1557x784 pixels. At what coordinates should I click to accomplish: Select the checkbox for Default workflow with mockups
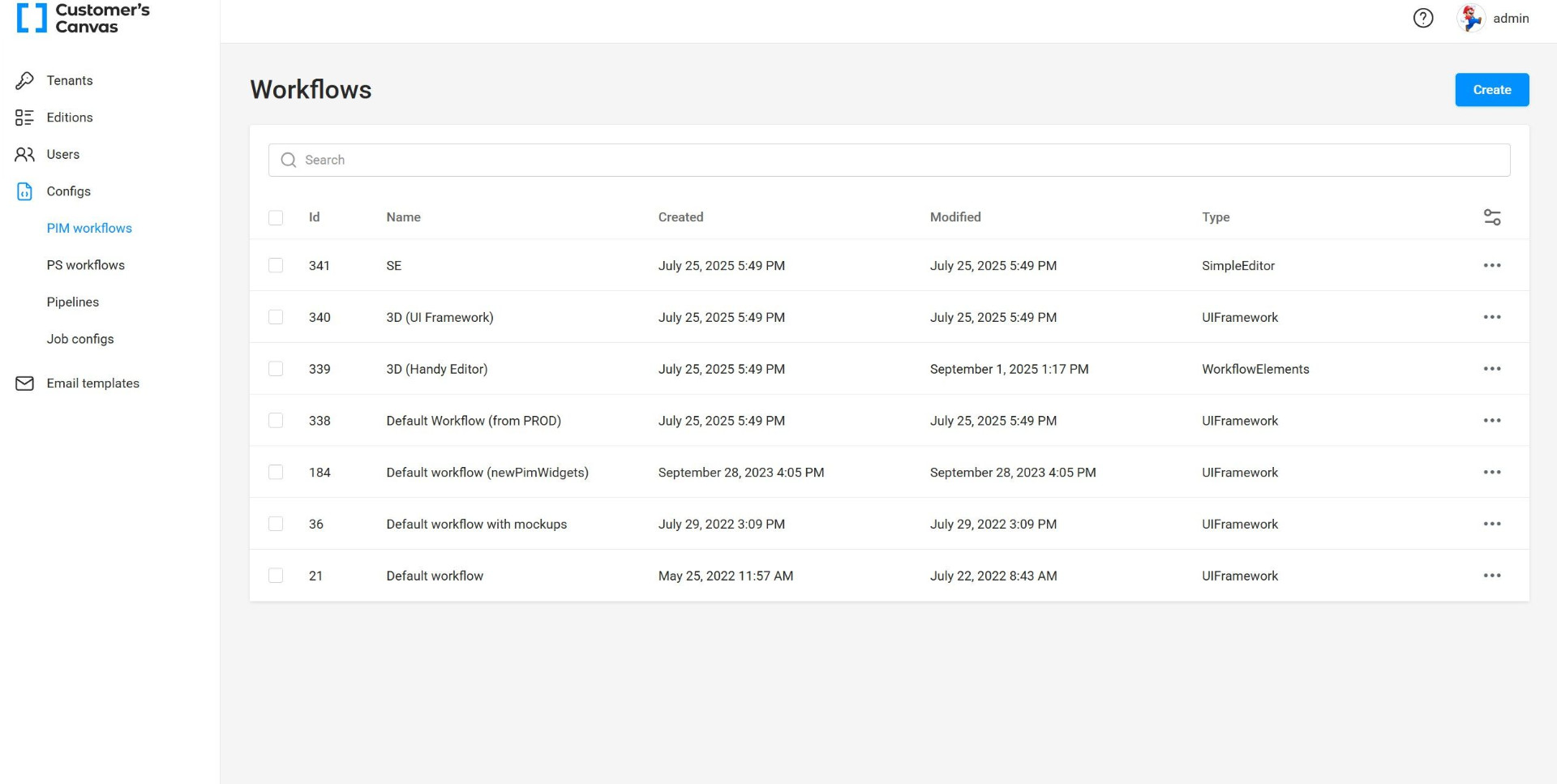[x=276, y=524]
